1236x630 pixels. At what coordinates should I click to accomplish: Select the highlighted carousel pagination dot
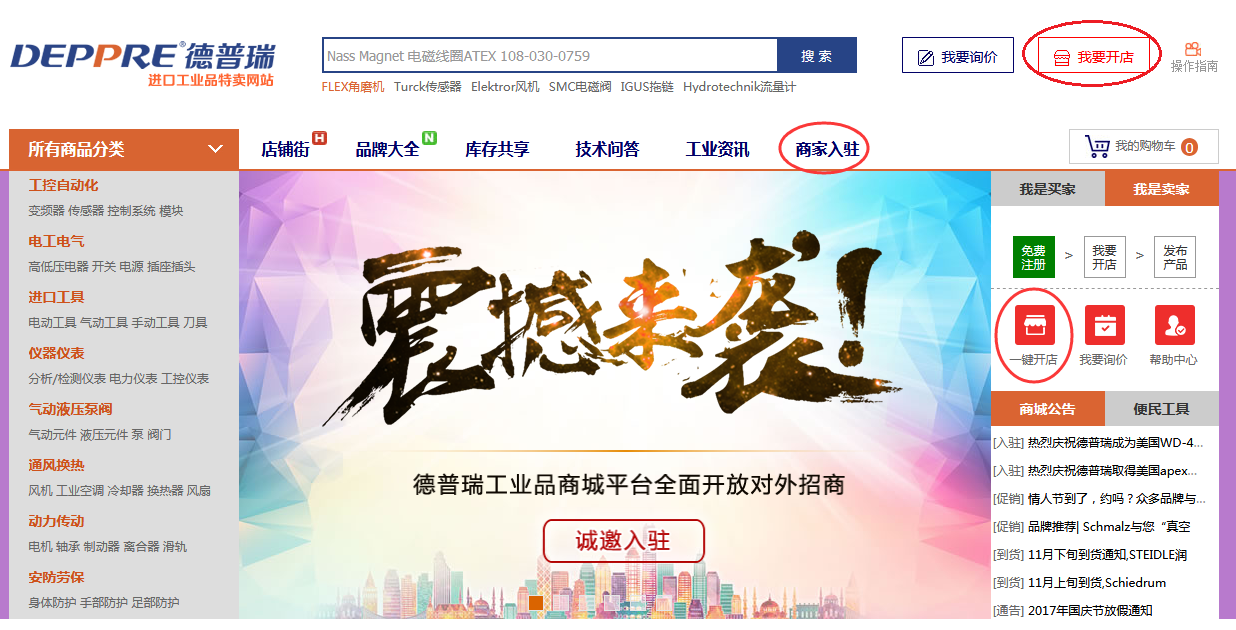click(x=536, y=603)
